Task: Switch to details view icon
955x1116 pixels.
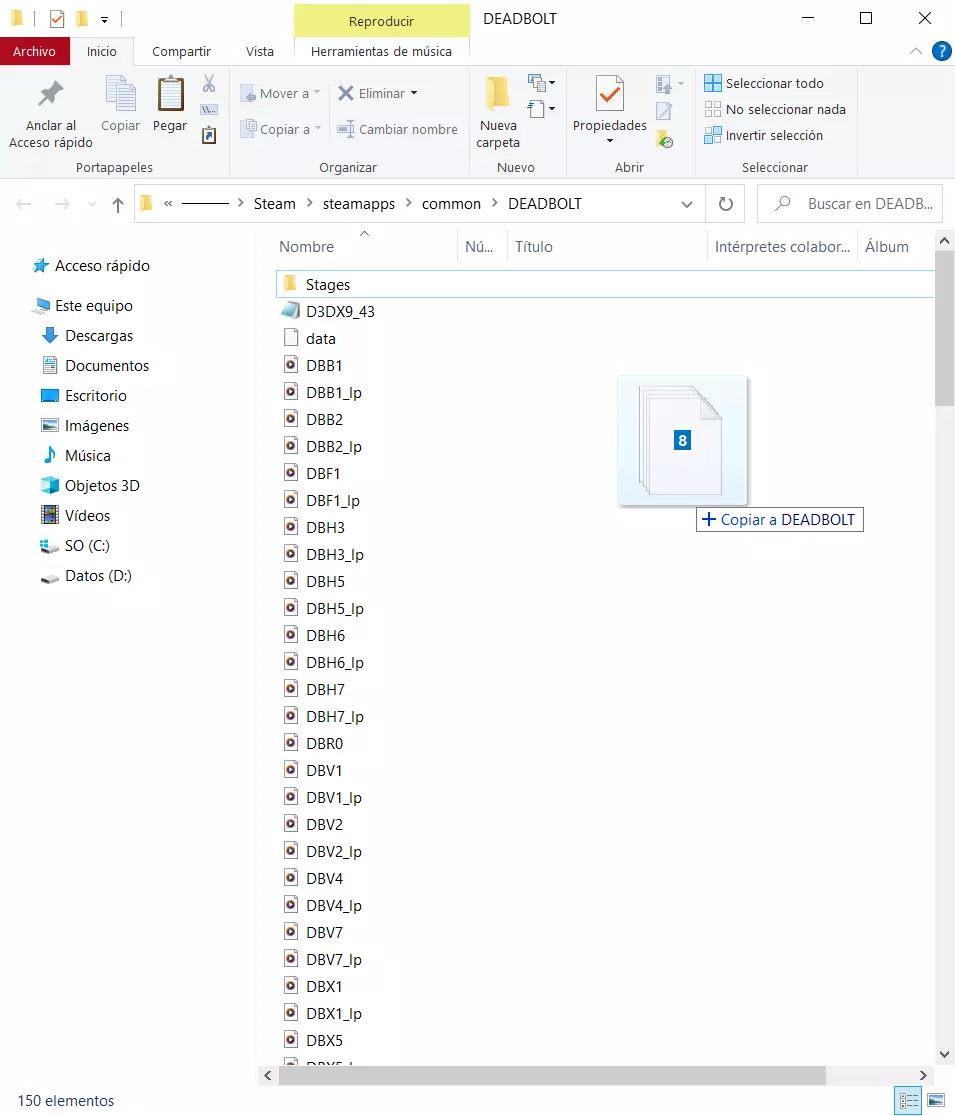Action: (x=909, y=1101)
